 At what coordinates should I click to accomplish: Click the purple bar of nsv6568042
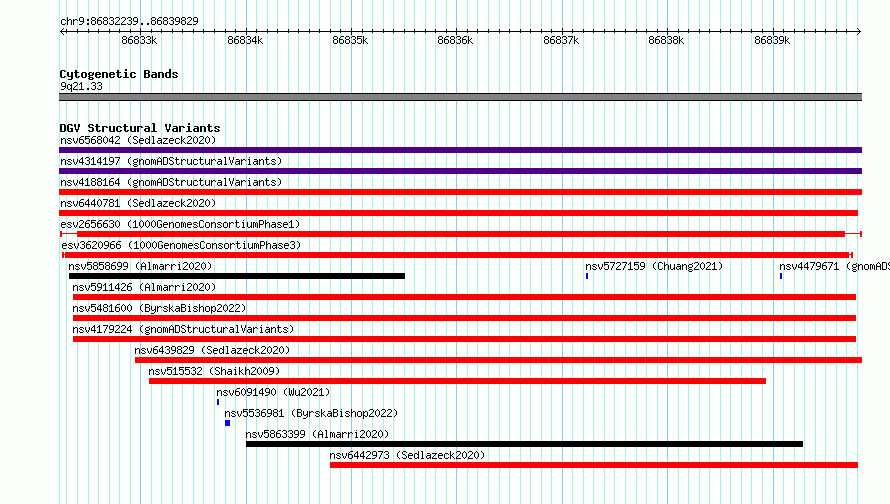(460, 150)
